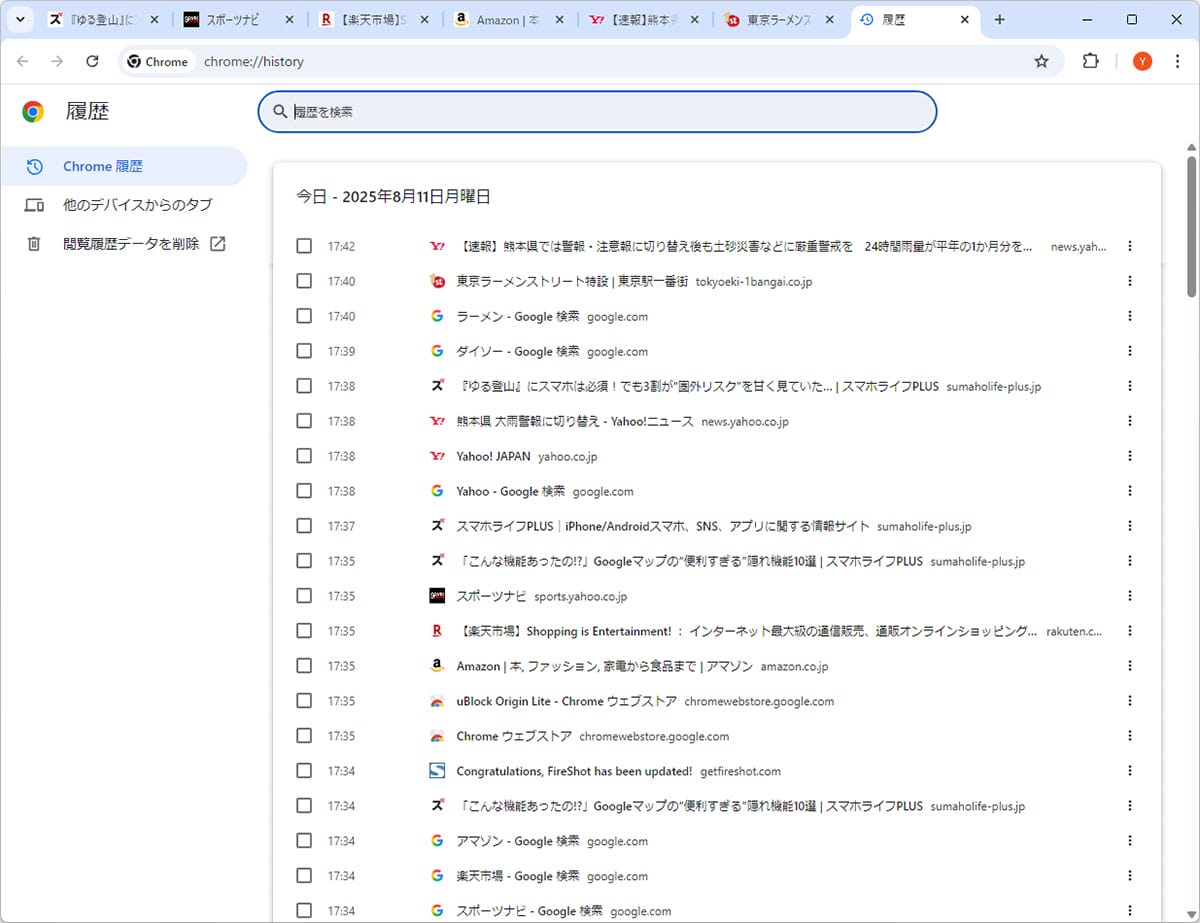Click the vertical page scrollbar thumb
The height and width of the screenshot is (923, 1200).
(x=1191, y=226)
